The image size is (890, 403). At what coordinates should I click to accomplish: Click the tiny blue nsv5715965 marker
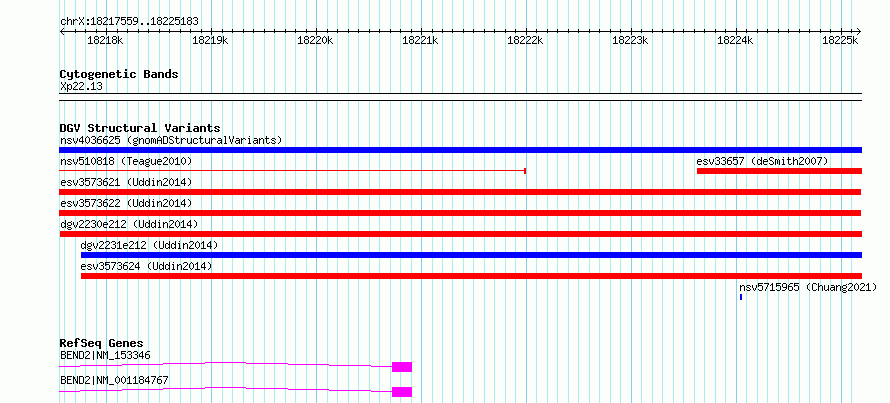[741, 297]
